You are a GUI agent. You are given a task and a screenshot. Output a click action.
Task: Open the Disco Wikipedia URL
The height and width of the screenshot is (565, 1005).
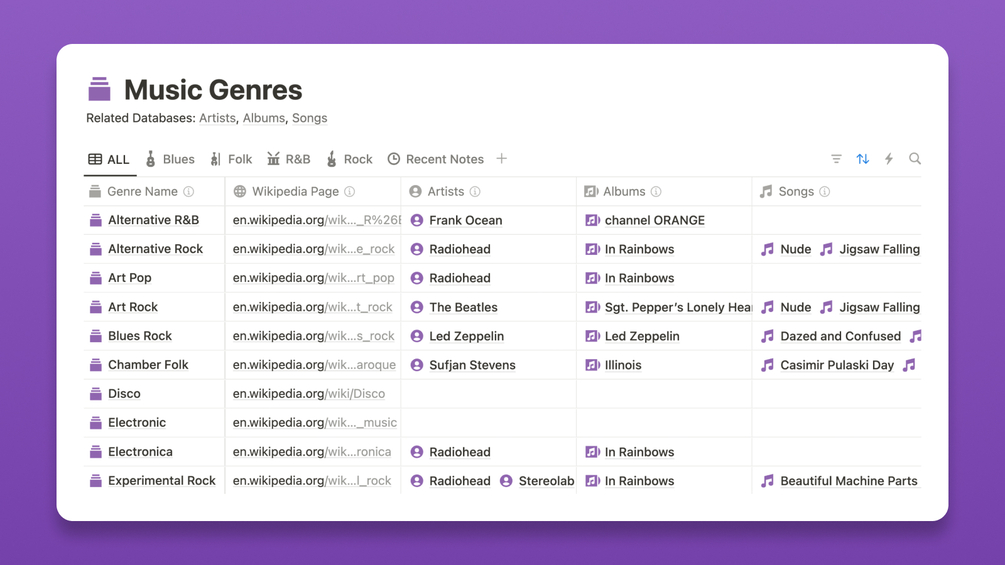(x=309, y=394)
